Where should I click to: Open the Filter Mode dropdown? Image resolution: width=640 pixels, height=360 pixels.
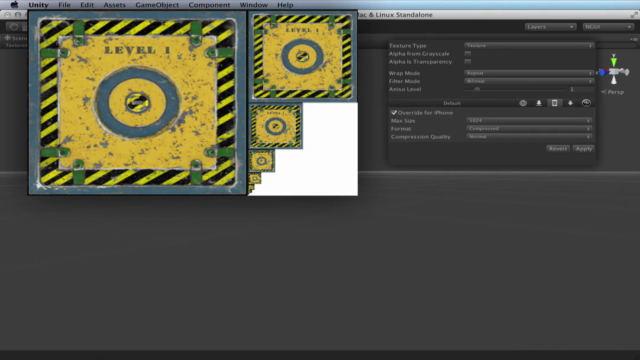pos(529,81)
